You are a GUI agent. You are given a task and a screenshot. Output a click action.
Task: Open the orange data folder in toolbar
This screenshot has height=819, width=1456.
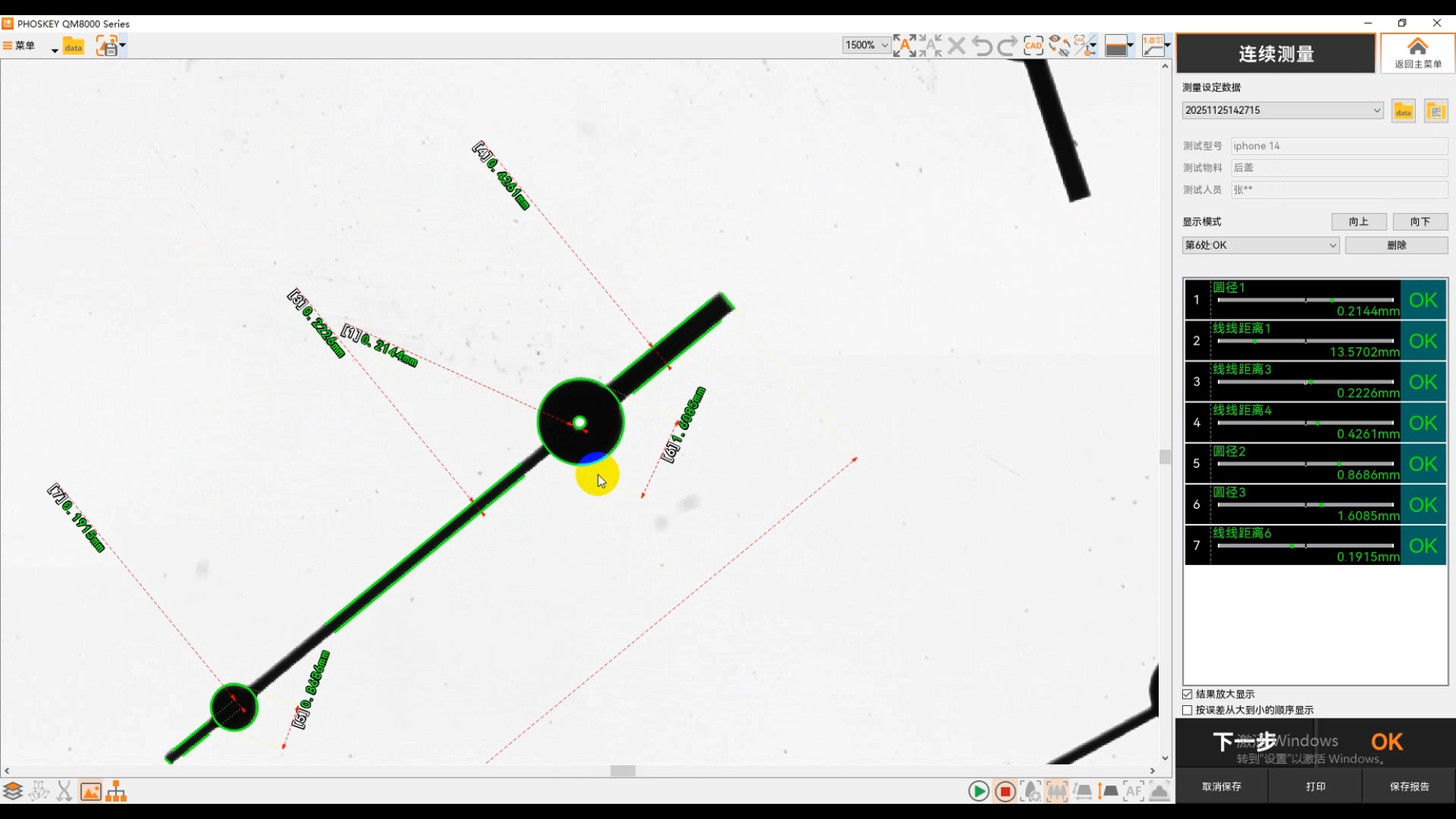point(73,46)
